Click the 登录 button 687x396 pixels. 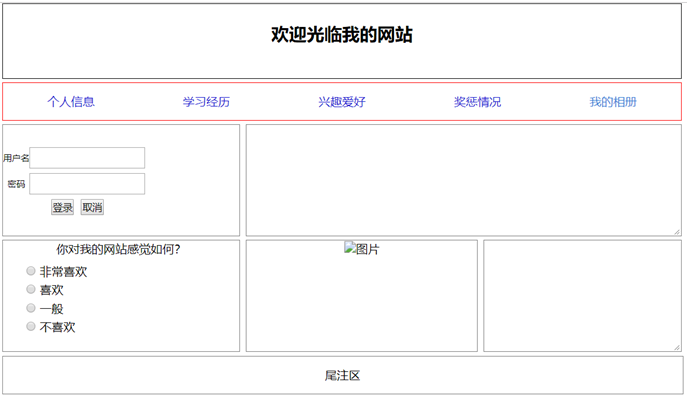pos(63,207)
